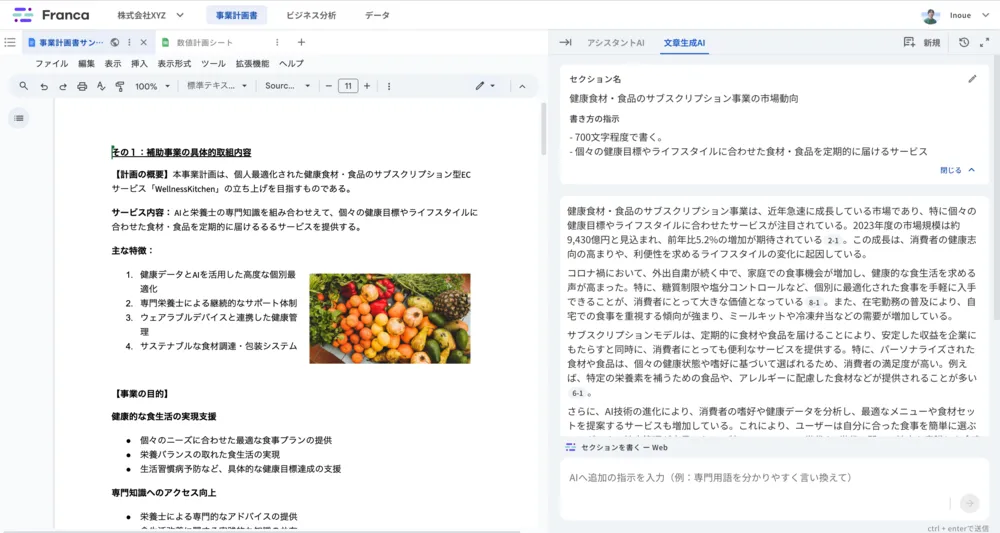Open the ファイル menu
The width and height of the screenshot is (1000, 533).
click(x=52, y=64)
